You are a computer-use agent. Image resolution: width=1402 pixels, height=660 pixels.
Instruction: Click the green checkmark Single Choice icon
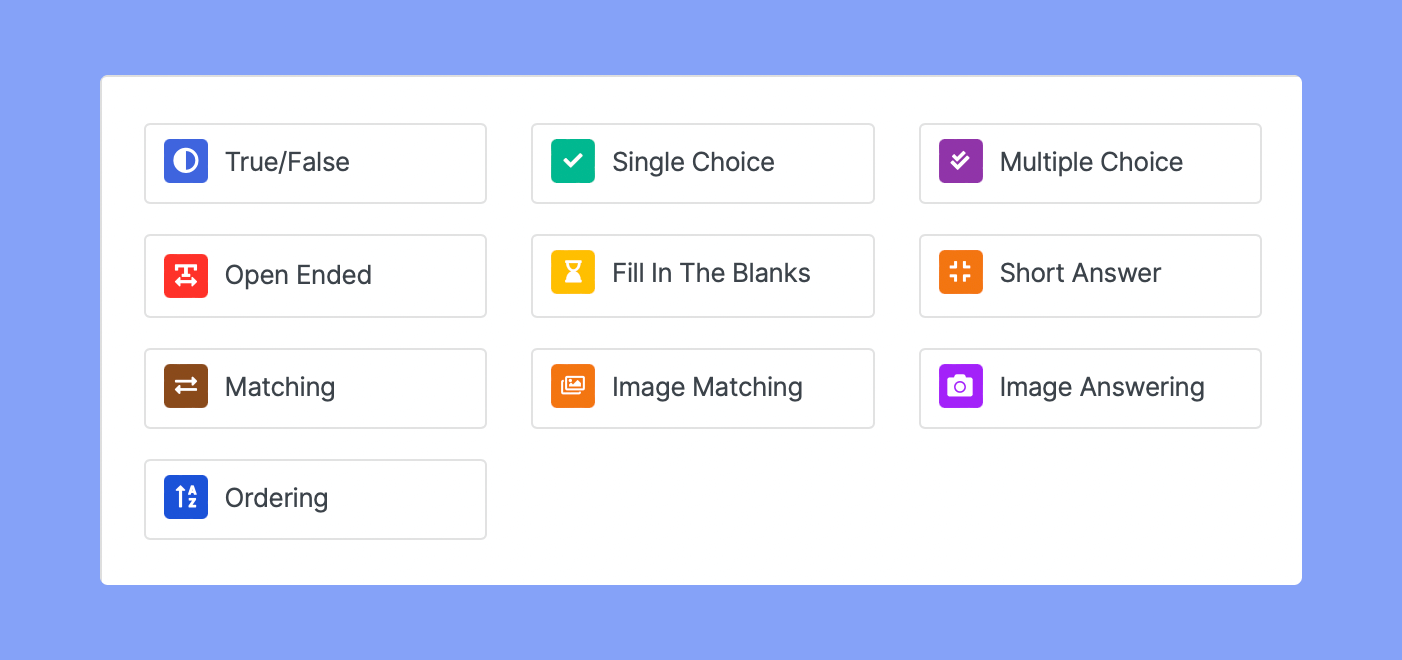(573, 162)
